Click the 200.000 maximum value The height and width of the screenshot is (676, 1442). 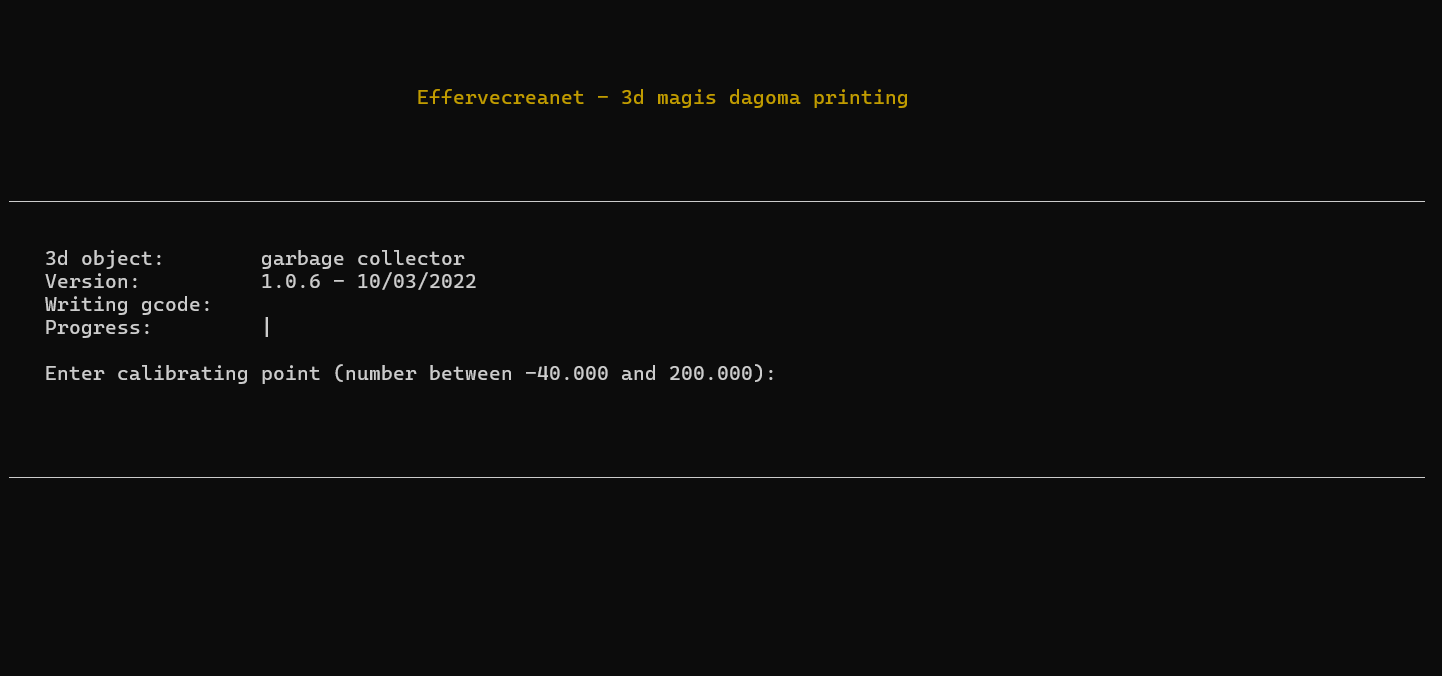[710, 374]
